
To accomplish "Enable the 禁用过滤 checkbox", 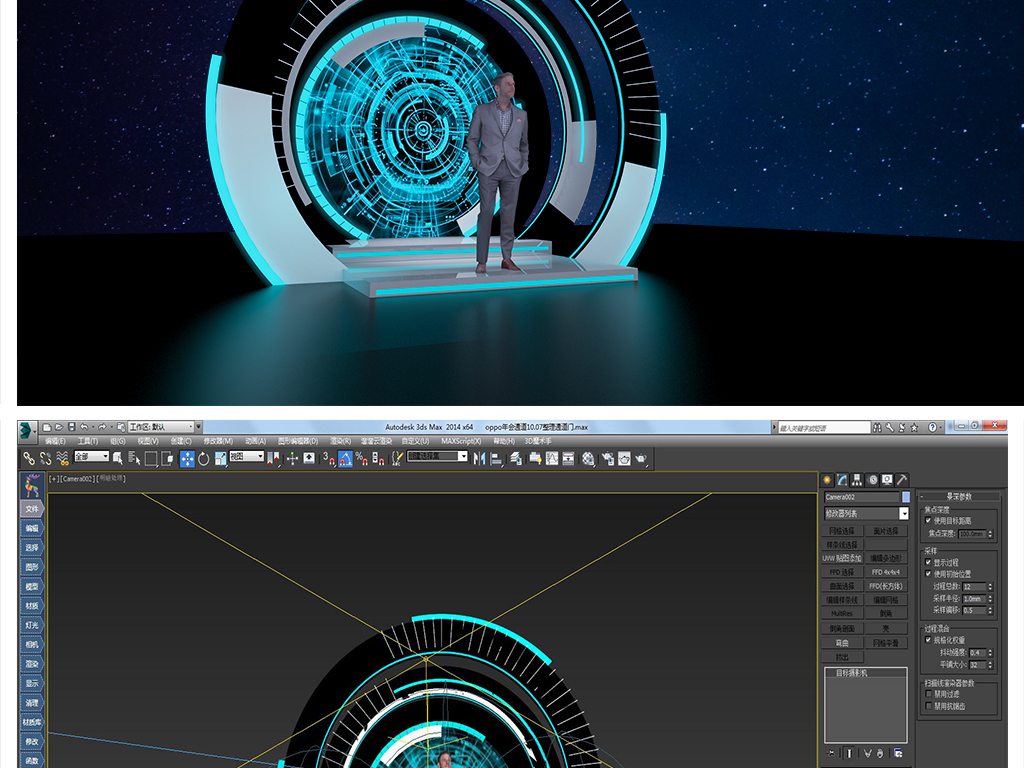I will point(929,693).
